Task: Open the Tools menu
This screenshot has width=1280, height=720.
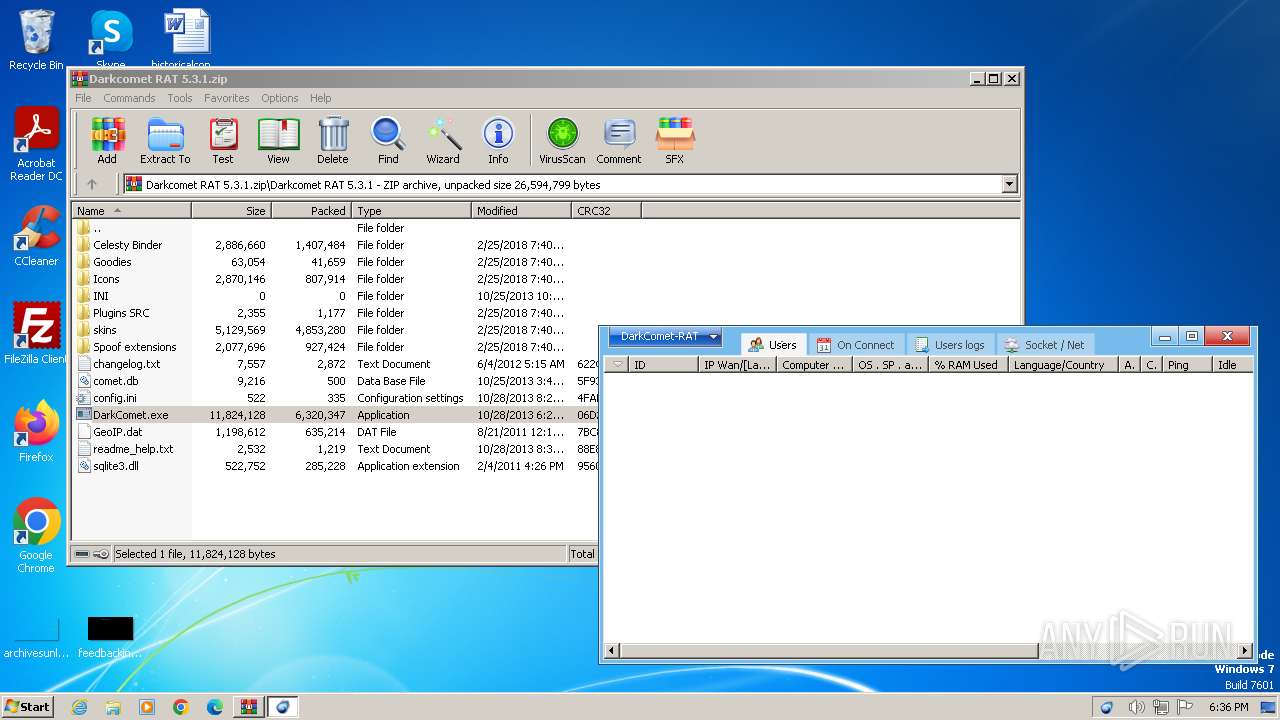Action: click(180, 98)
